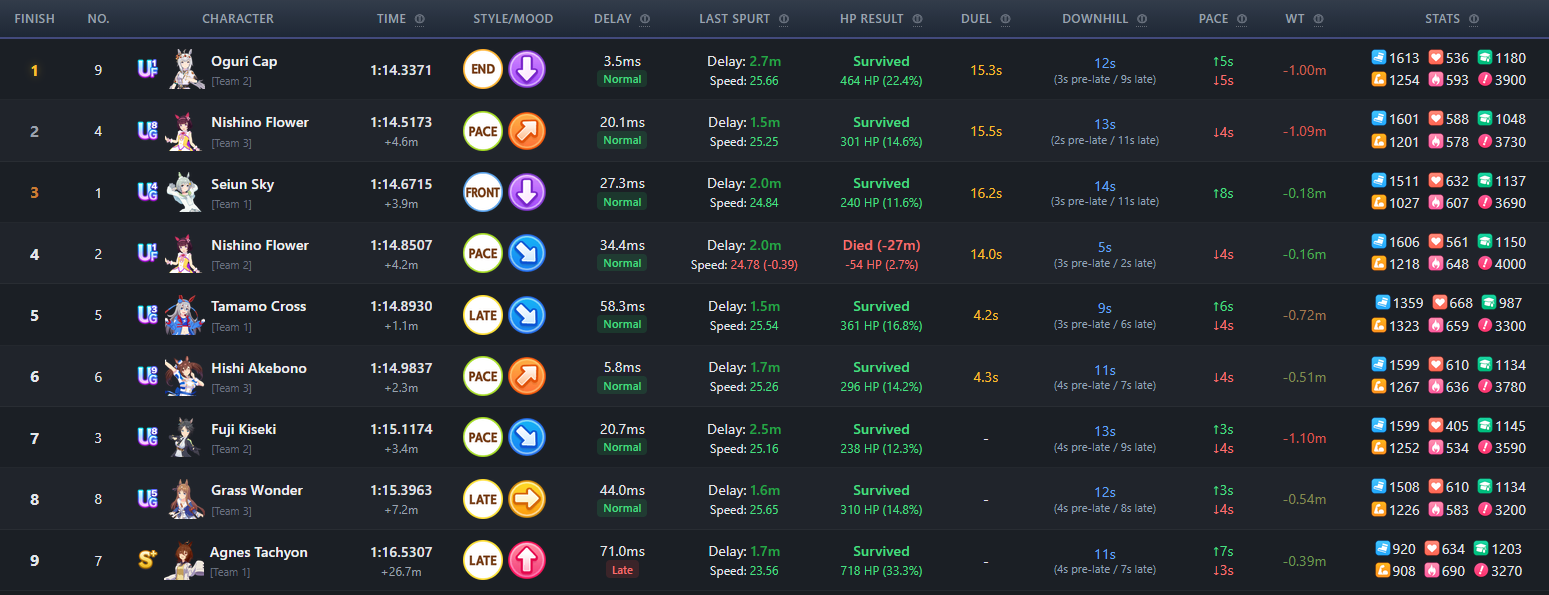The image size is (1549, 595).
Task: Click the '[Team 1]' label under Seiun Sky
Action: [x=231, y=203]
